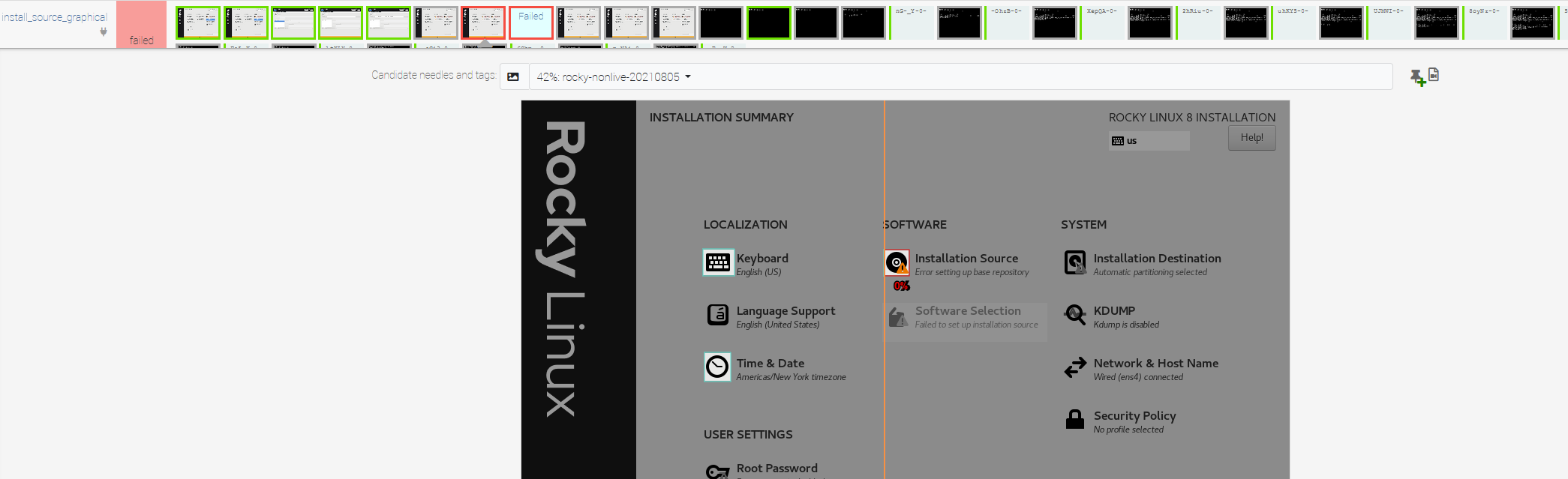
Task: Open the -OhzB-0- text result thumbnail
Action: (x=1008, y=22)
